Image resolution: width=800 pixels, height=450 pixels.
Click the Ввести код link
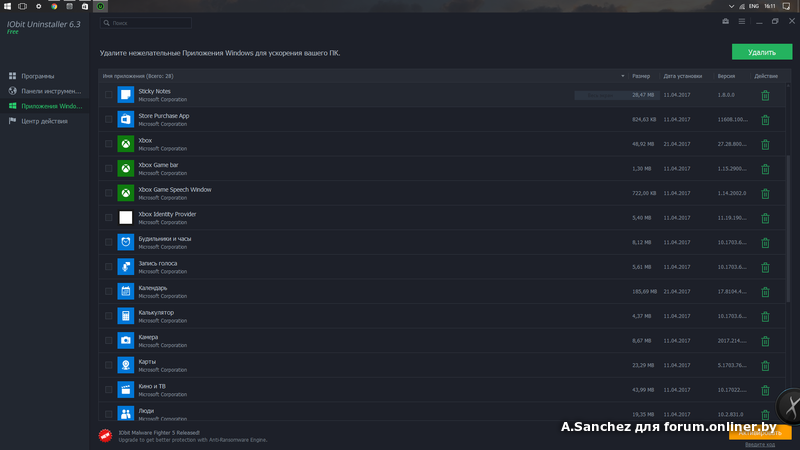[x=760, y=444]
